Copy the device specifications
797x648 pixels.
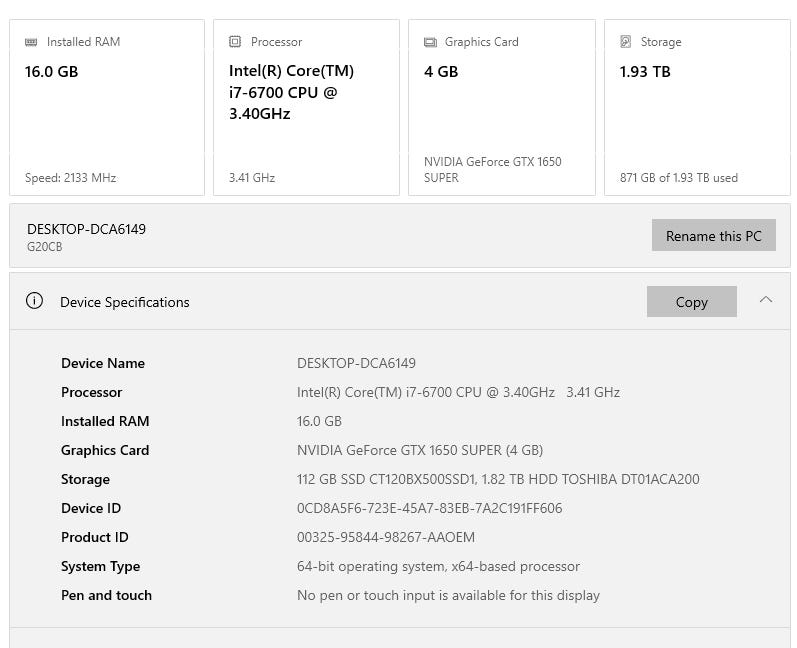click(691, 302)
